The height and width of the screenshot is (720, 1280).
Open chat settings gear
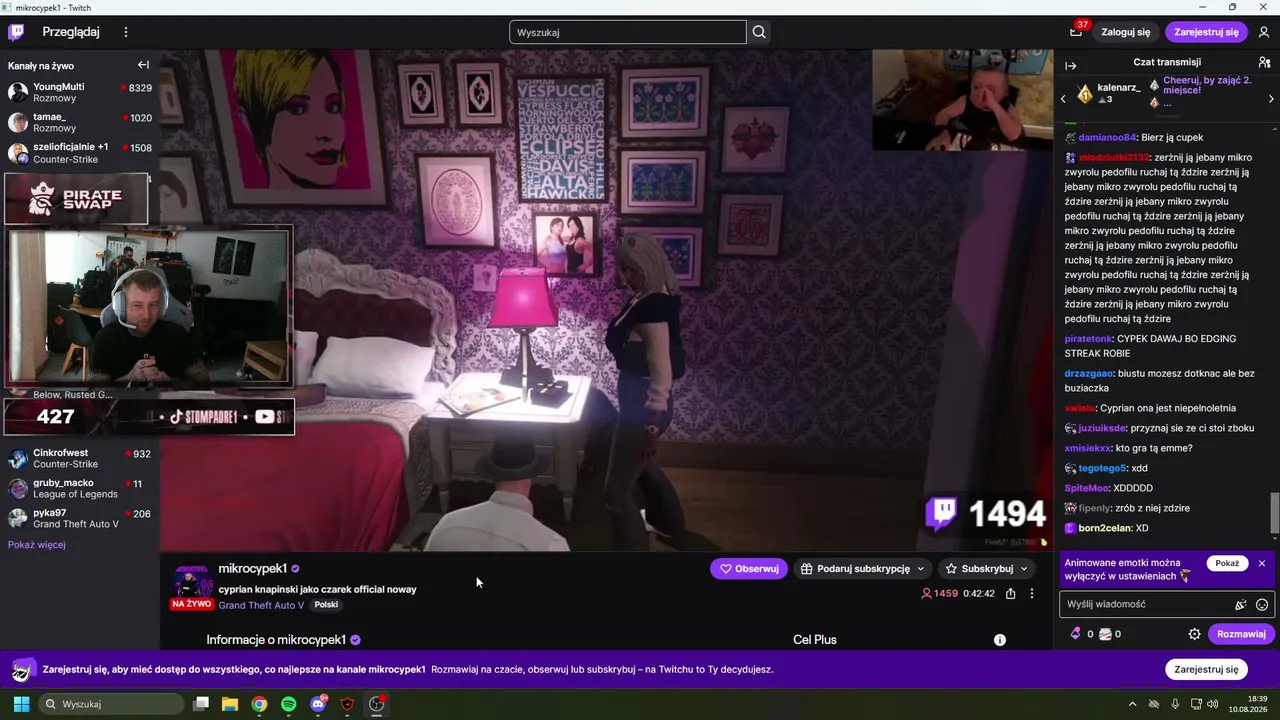point(1194,634)
